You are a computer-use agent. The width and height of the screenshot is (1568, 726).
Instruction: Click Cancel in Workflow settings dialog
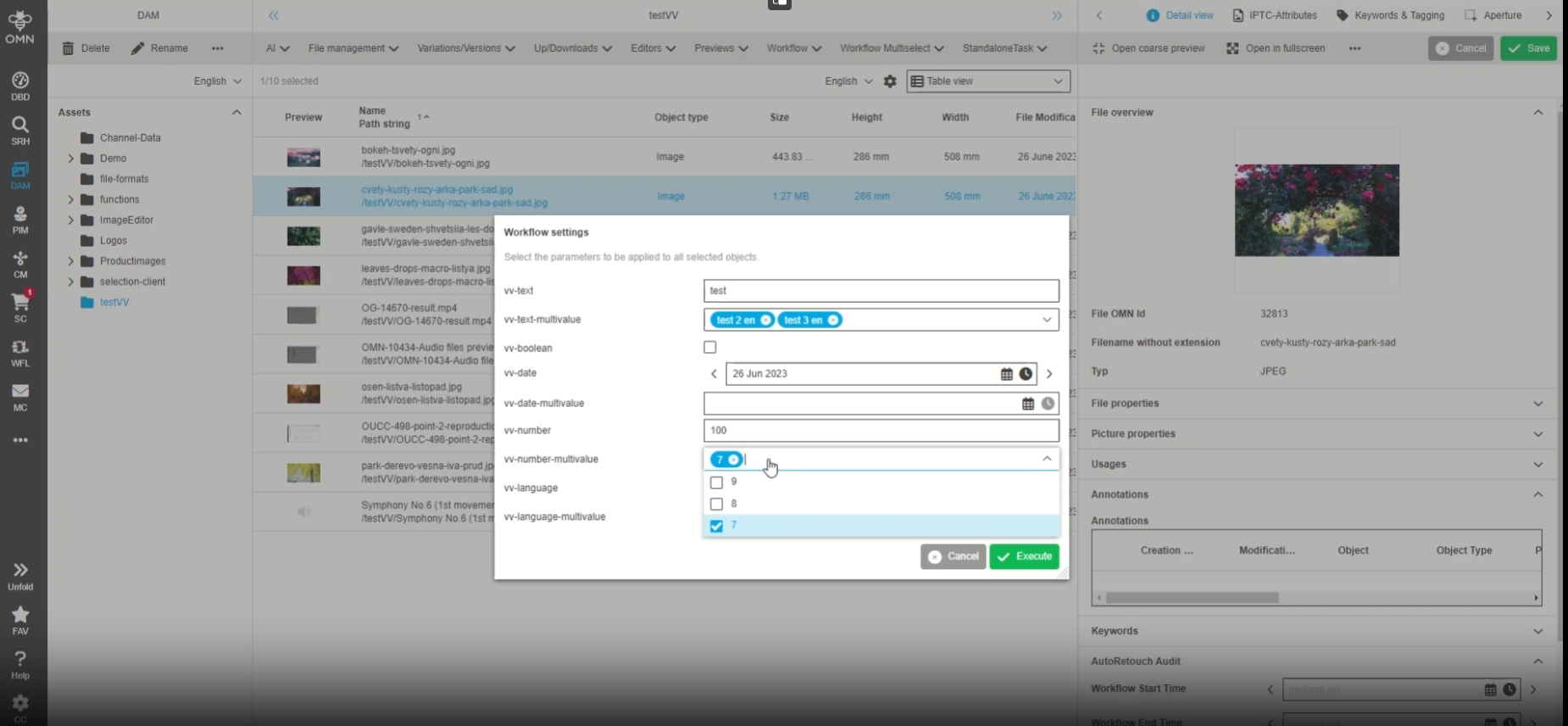coord(953,556)
